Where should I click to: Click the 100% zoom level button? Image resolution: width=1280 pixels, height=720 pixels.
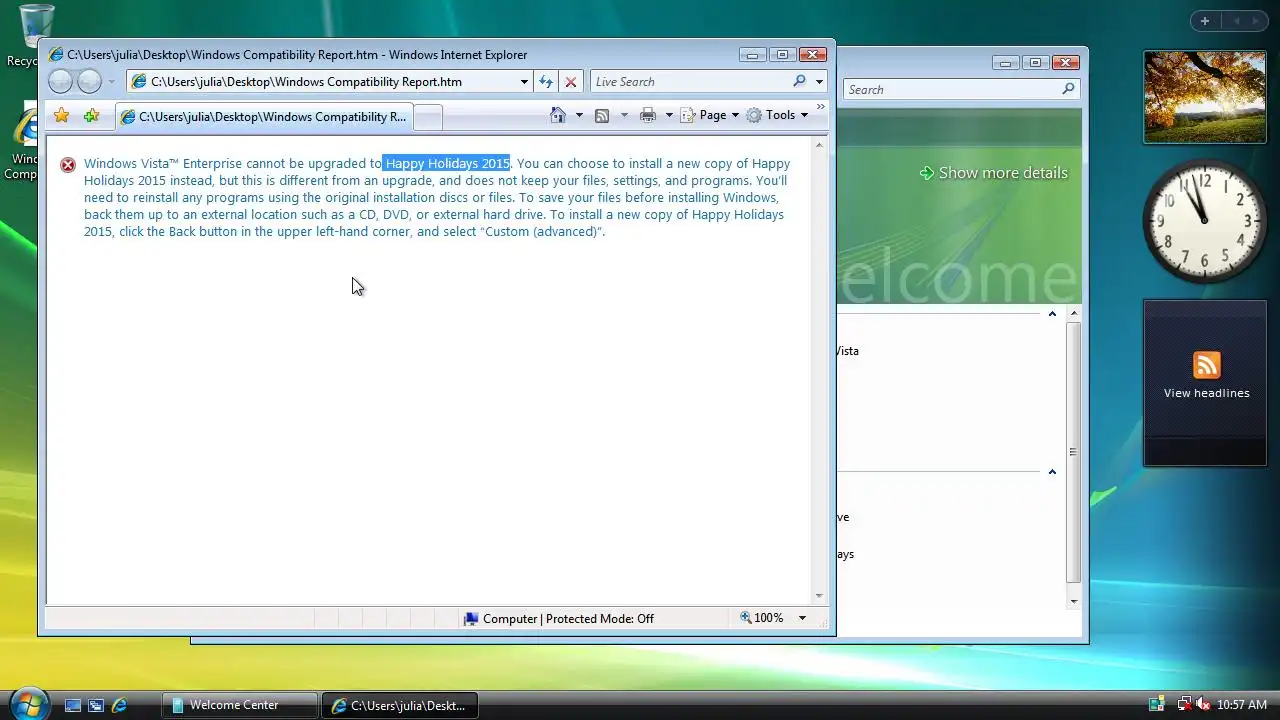(762, 618)
